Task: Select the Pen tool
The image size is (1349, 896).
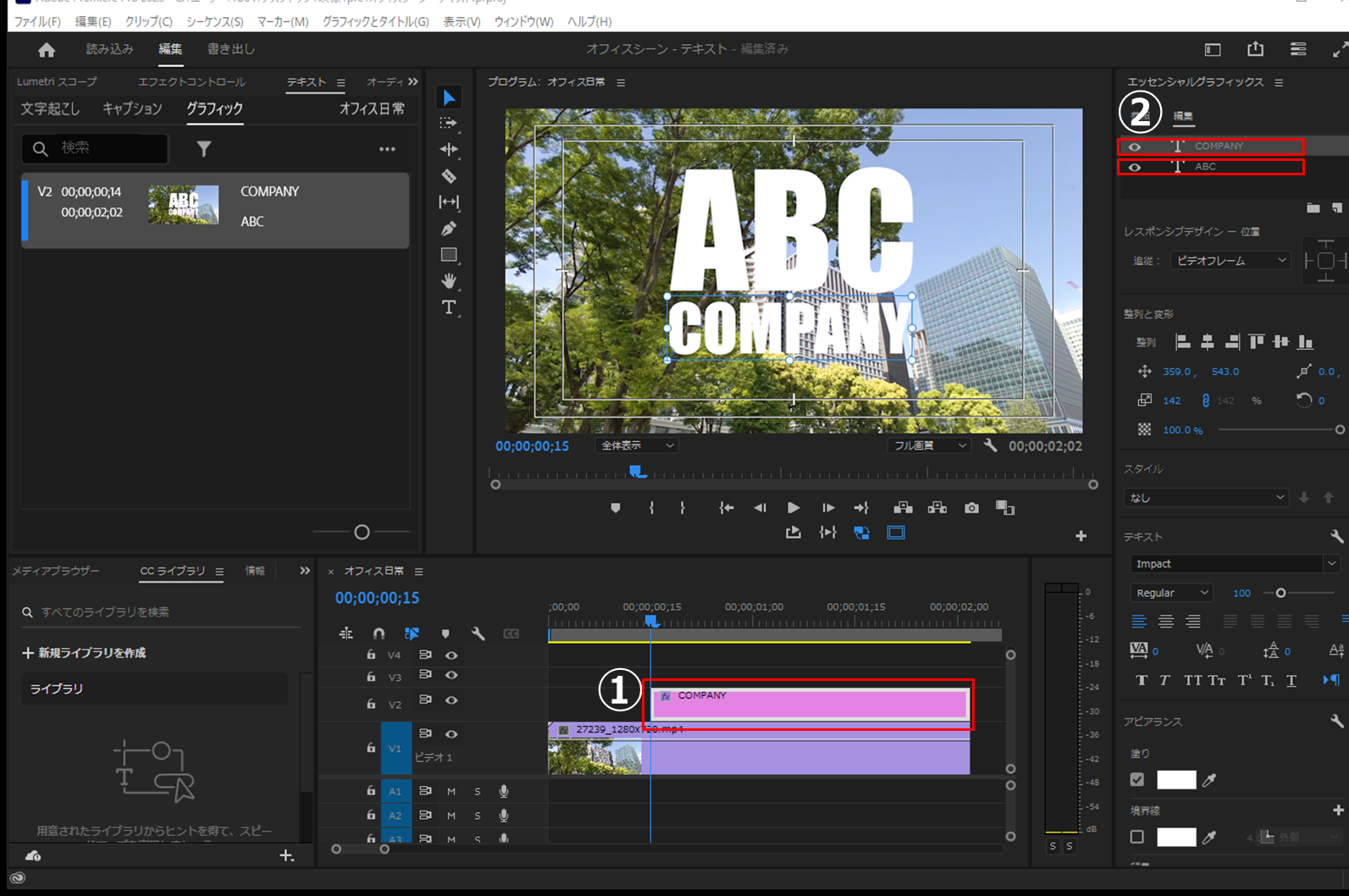Action: coord(449,229)
